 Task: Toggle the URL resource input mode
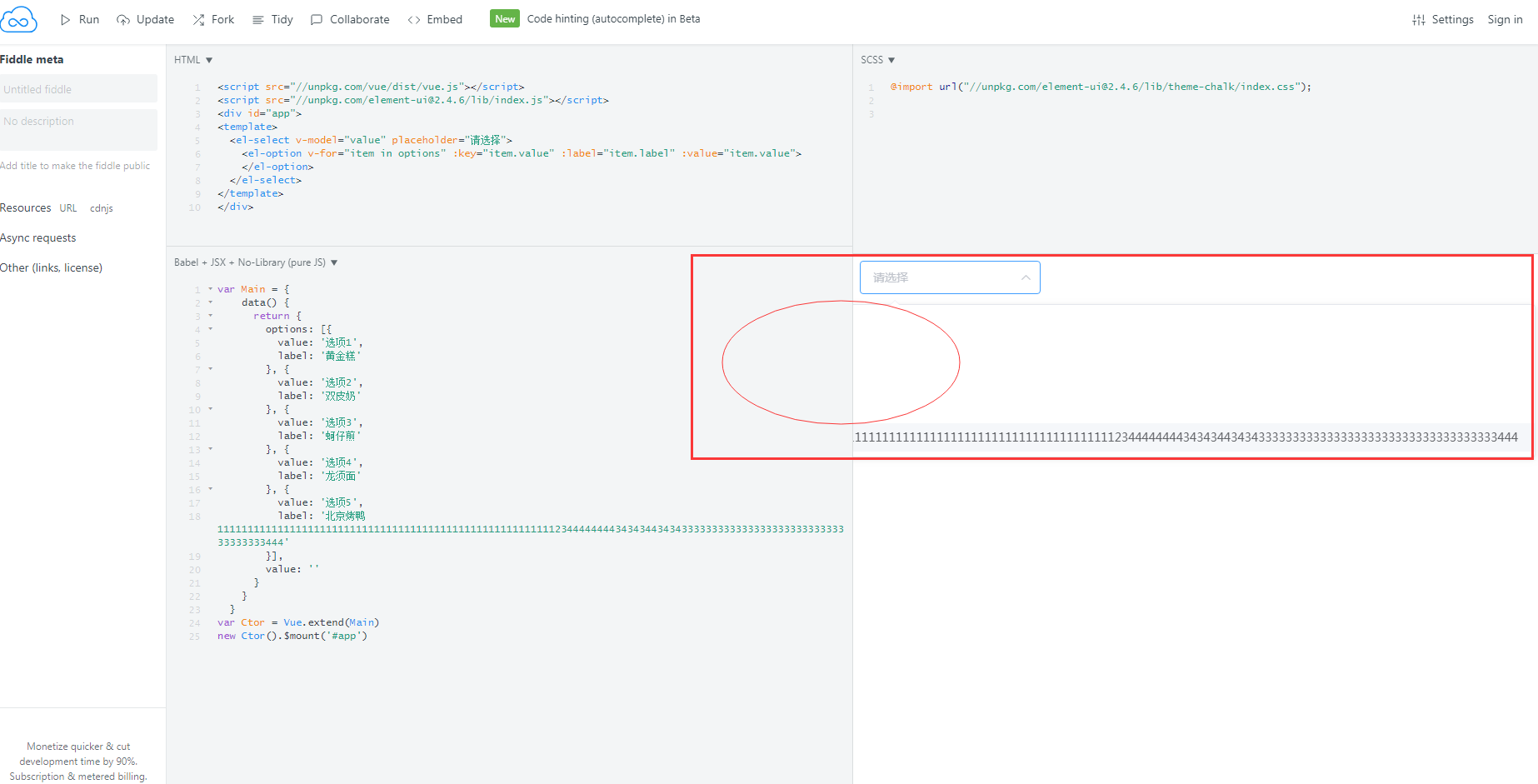pos(68,207)
